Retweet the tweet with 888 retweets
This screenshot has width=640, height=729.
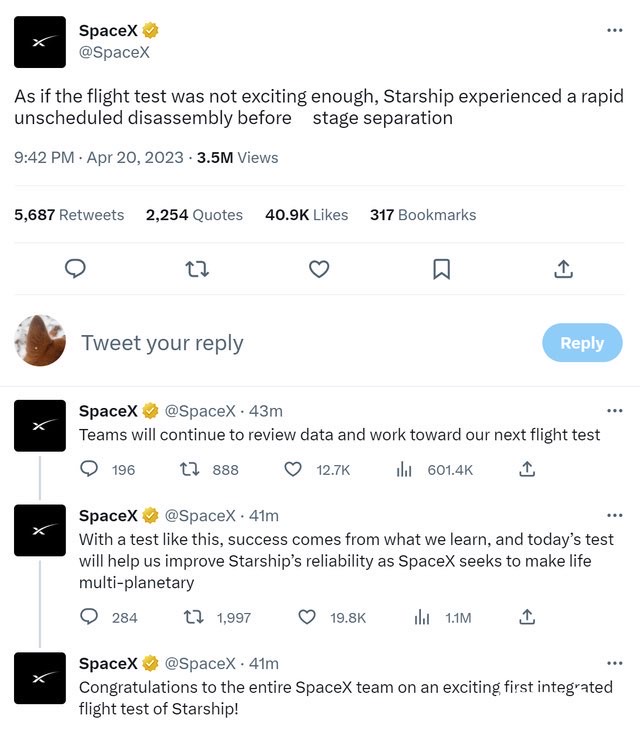point(188,469)
